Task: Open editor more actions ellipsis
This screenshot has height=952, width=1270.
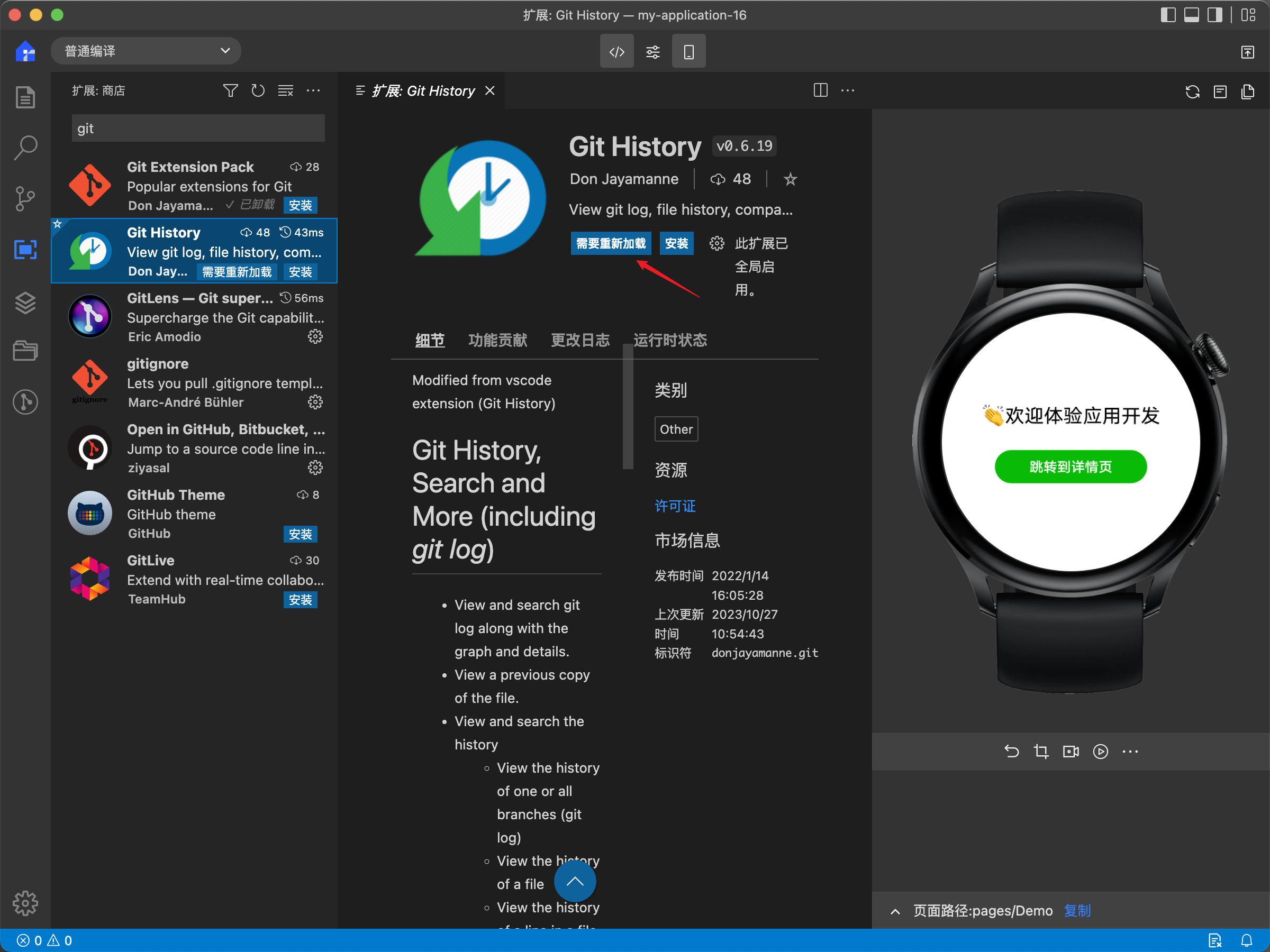Action: tap(847, 90)
